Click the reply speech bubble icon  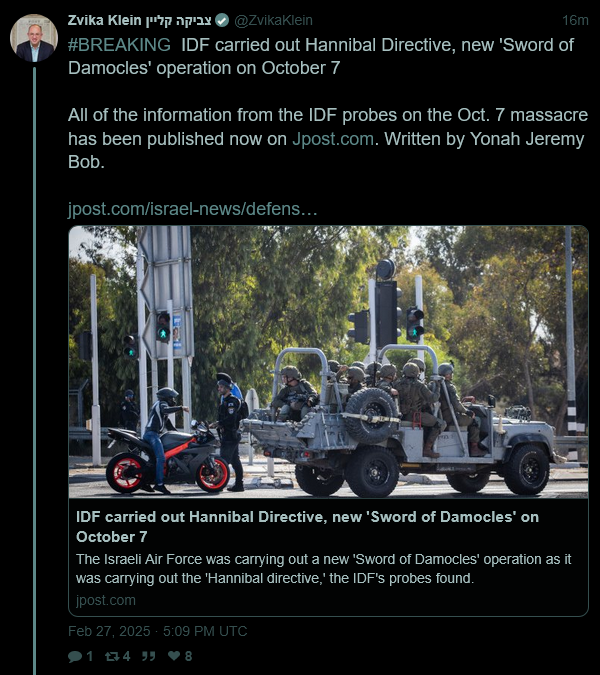pos(75,656)
